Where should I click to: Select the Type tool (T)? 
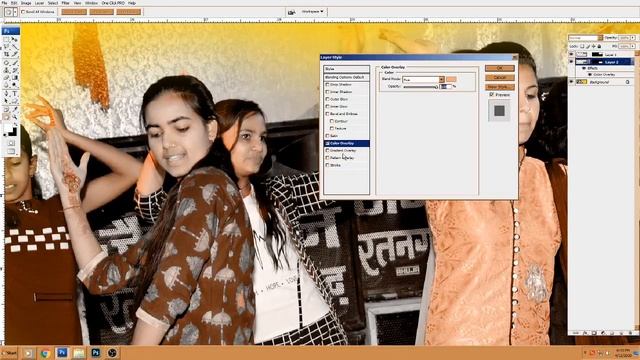[x=15, y=94]
